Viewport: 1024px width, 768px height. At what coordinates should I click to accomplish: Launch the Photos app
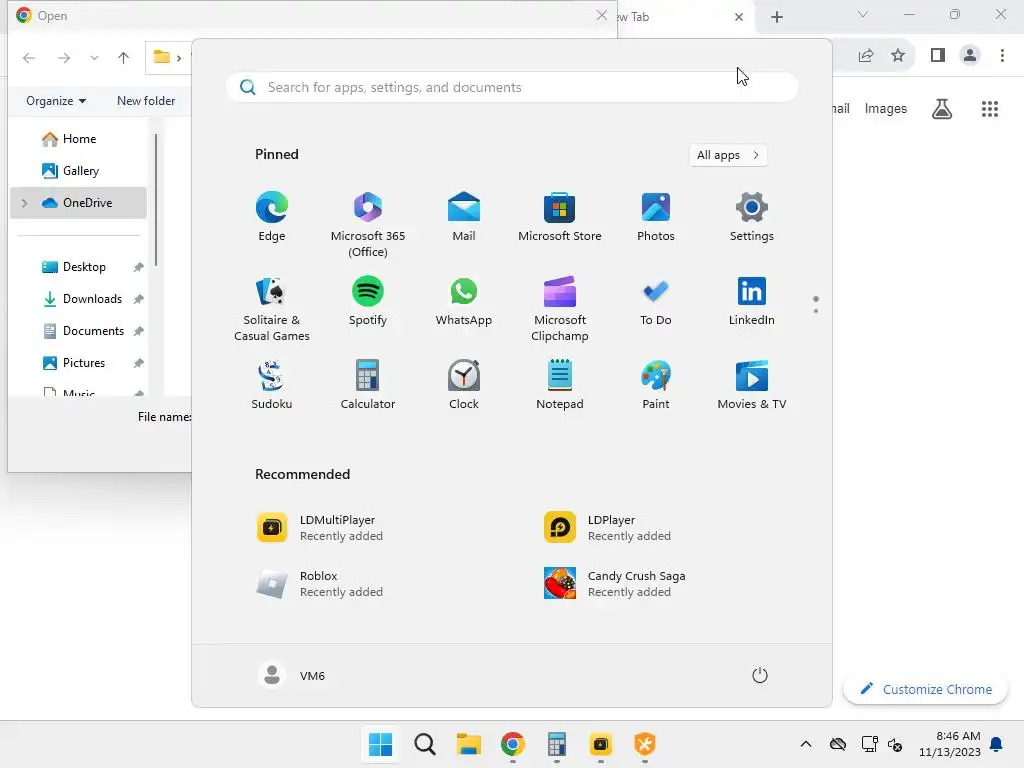[x=656, y=217]
